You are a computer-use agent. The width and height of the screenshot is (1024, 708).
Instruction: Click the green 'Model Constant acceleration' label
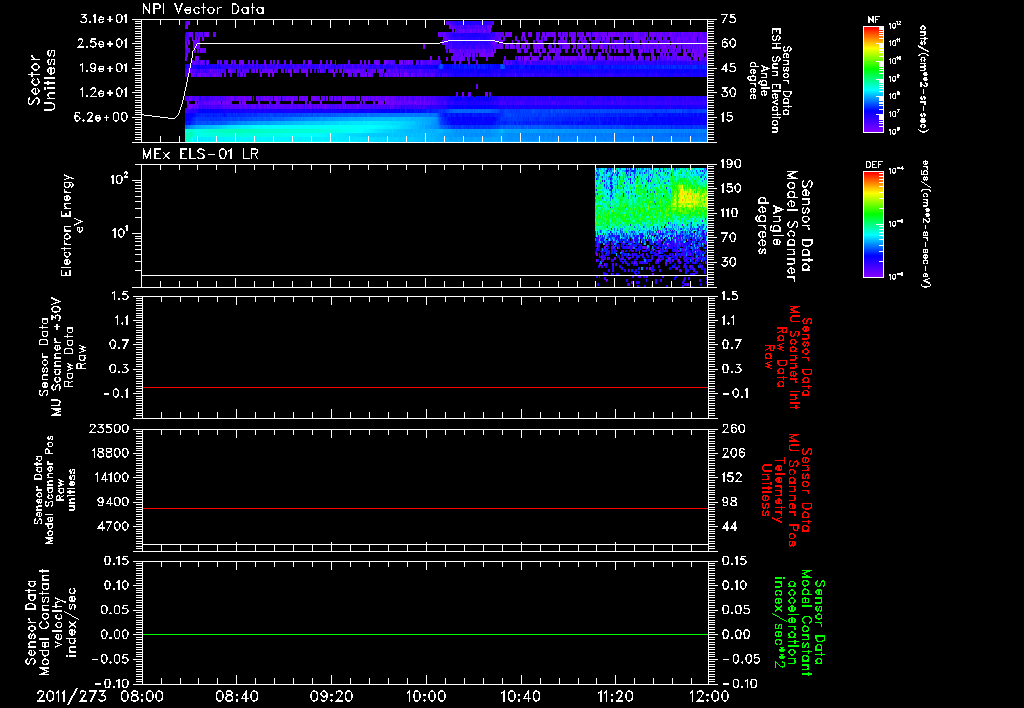[x=798, y=622]
